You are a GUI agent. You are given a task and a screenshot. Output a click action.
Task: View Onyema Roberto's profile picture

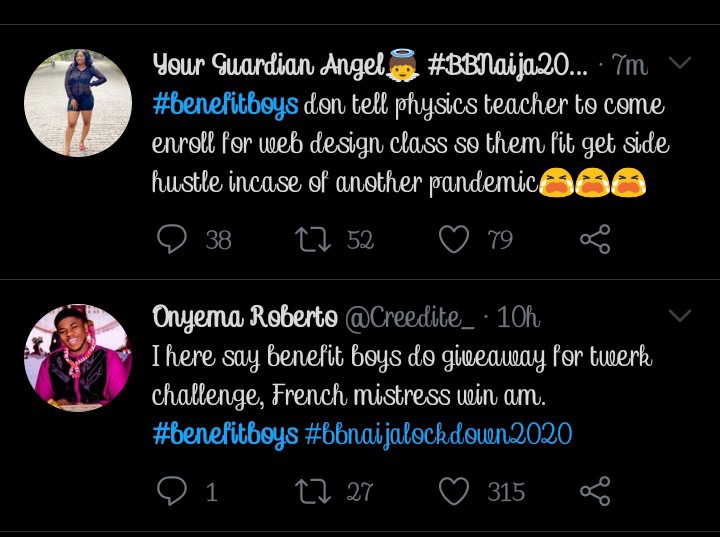click(x=77, y=356)
